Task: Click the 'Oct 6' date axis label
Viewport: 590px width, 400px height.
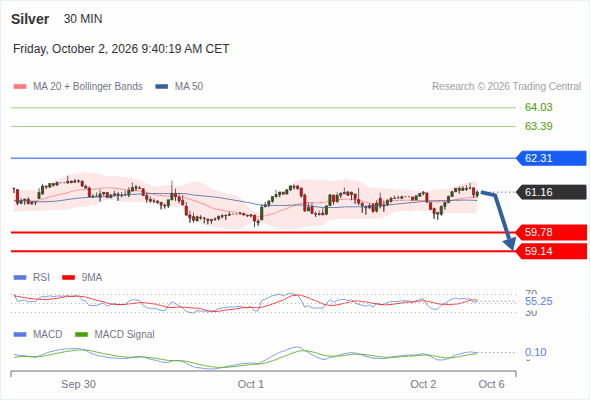Action: click(x=491, y=384)
